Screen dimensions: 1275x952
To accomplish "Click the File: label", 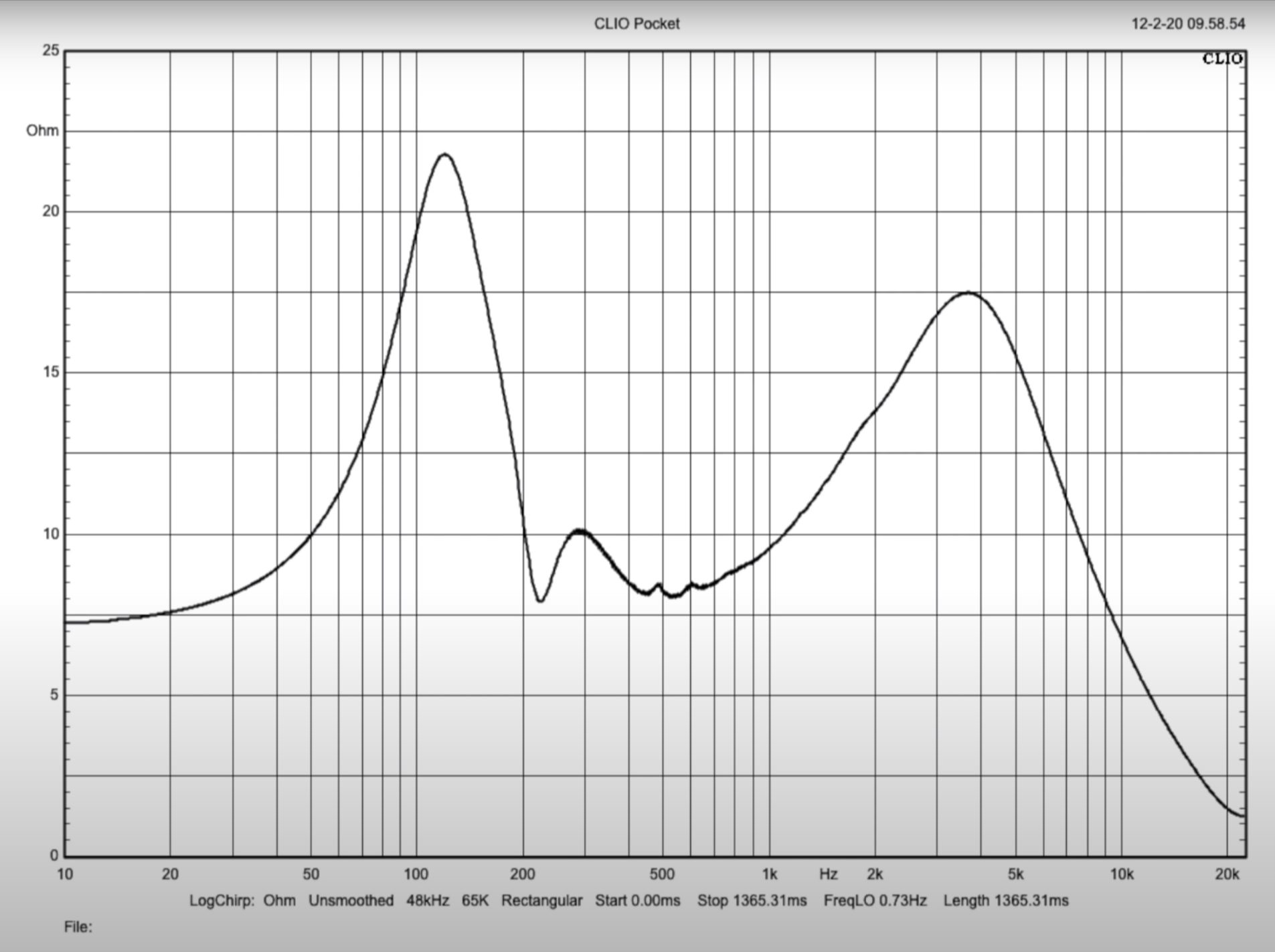I will (x=78, y=927).
